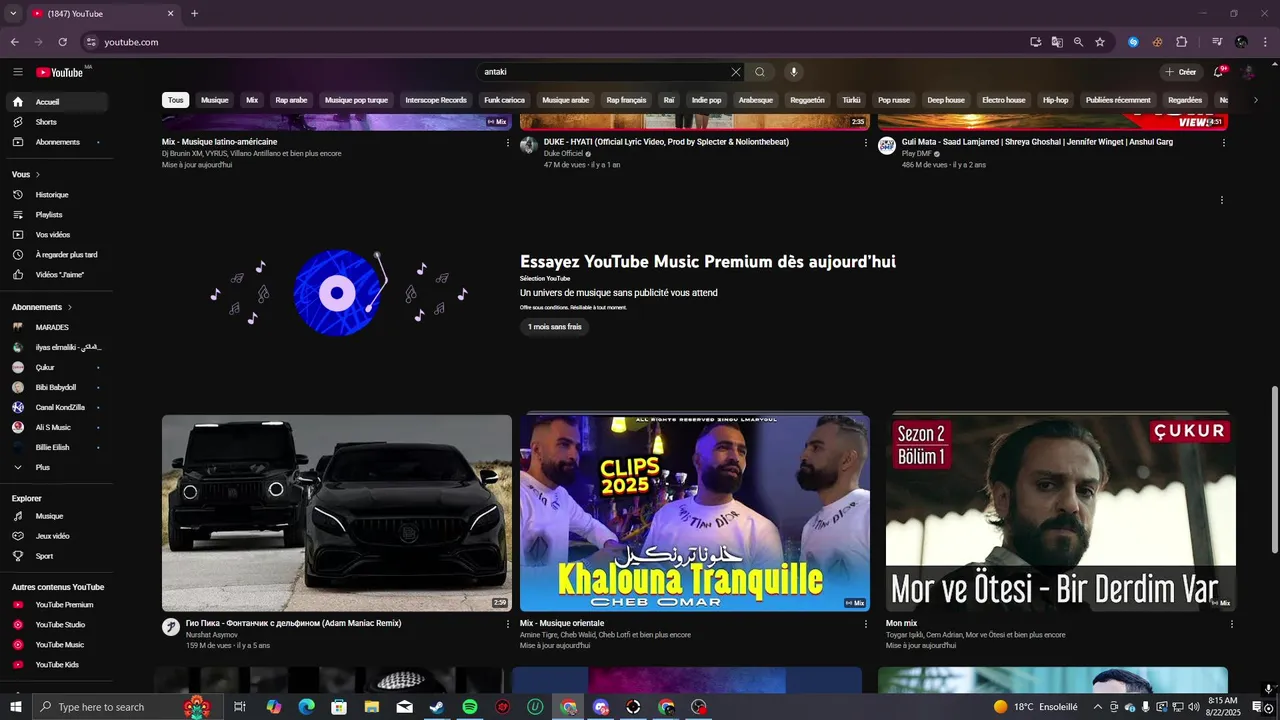Select the Rap arabe filter chip

(291, 100)
